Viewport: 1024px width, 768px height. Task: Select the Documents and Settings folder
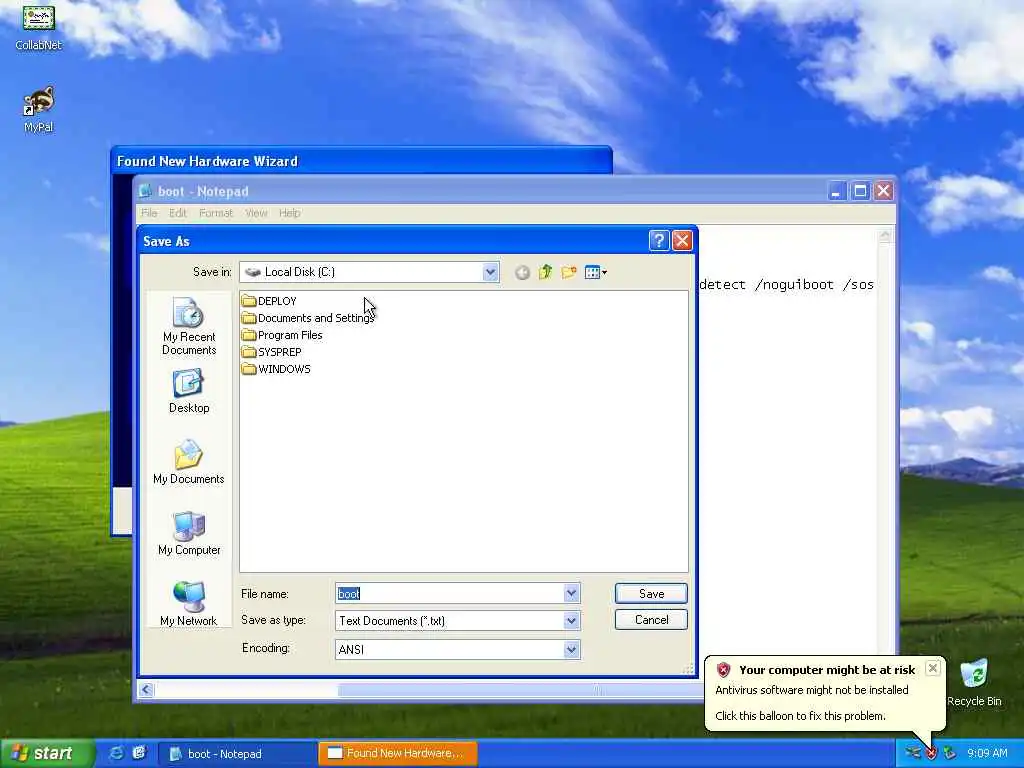pos(308,318)
